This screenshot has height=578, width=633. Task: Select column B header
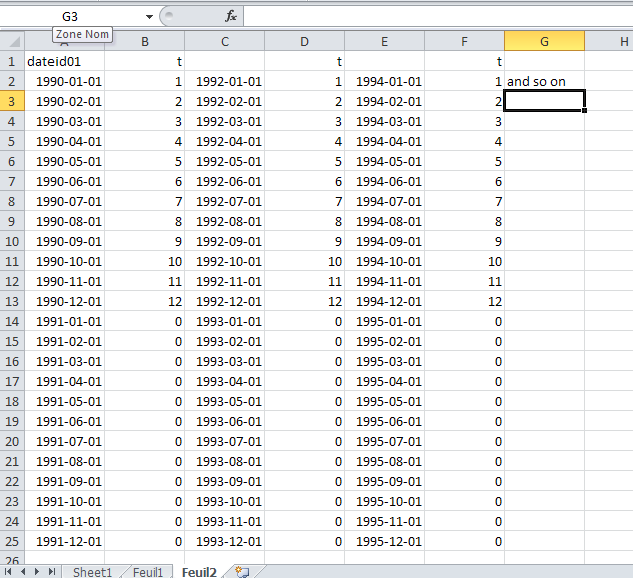pos(145,41)
